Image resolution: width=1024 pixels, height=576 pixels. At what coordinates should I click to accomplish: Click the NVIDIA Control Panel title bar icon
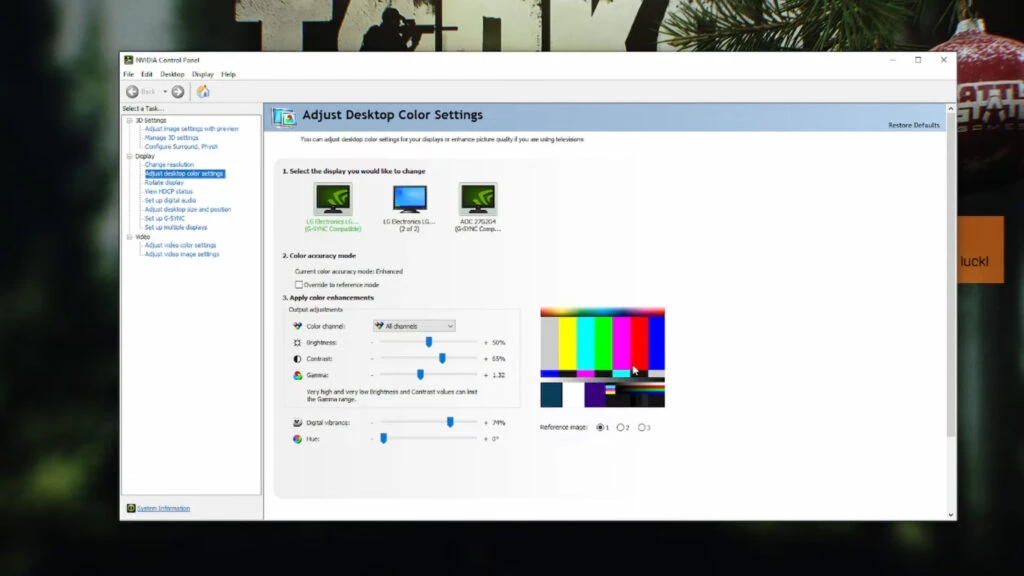pos(129,60)
